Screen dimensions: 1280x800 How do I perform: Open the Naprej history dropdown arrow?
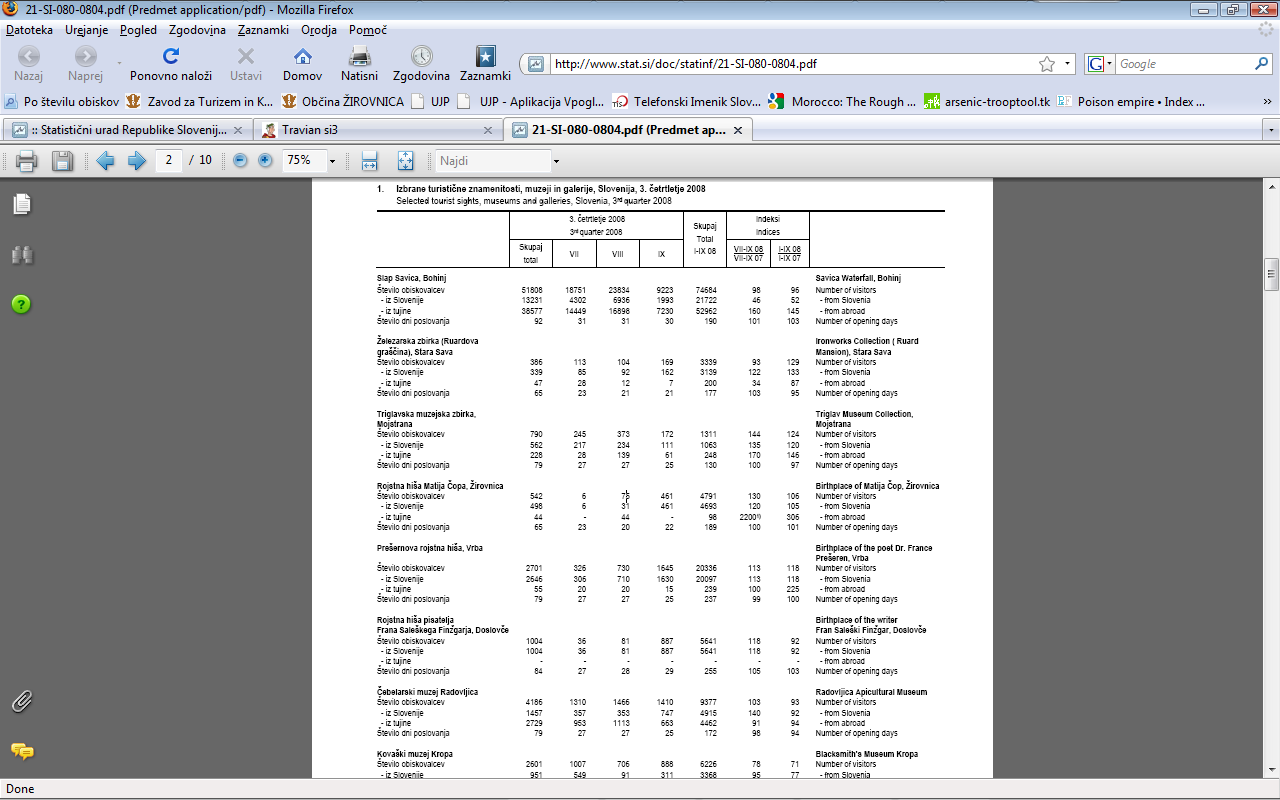click(118, 62)
